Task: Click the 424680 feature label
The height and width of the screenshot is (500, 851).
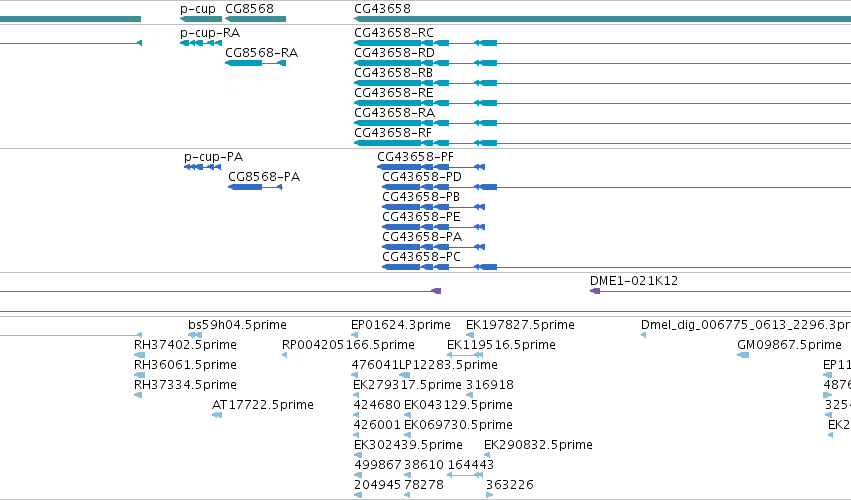Action: point(377,405)
